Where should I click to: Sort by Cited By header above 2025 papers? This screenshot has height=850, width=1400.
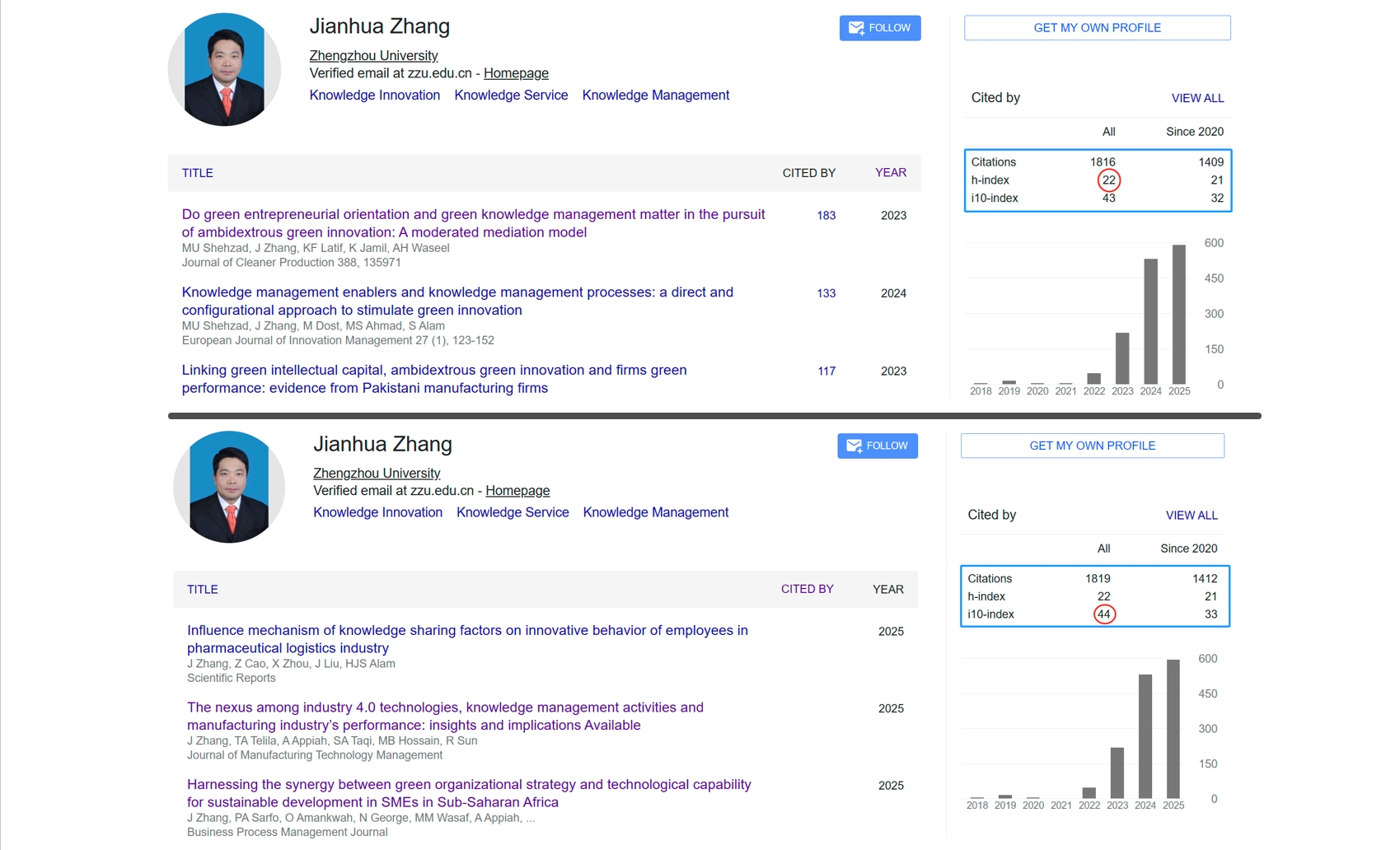807,589
